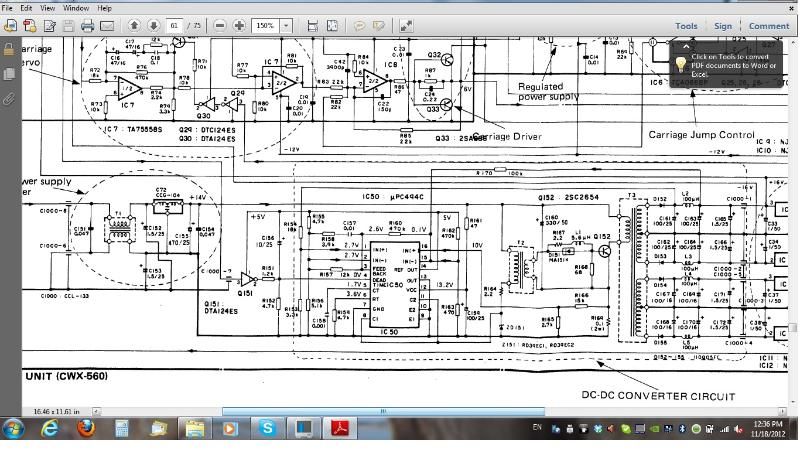Open the attachments paperclip panel
This screenshot has width=800, height=450.
click(9, 99)
